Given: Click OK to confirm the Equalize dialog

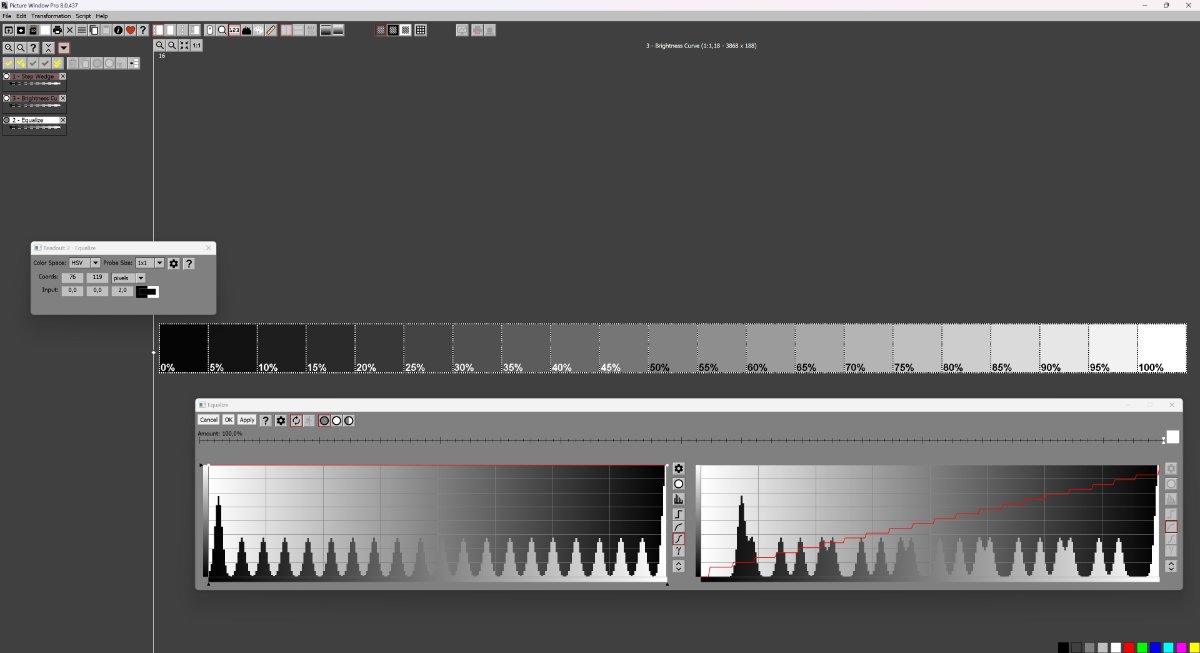Looking at the screenshot, I should [x=228, y=419].
